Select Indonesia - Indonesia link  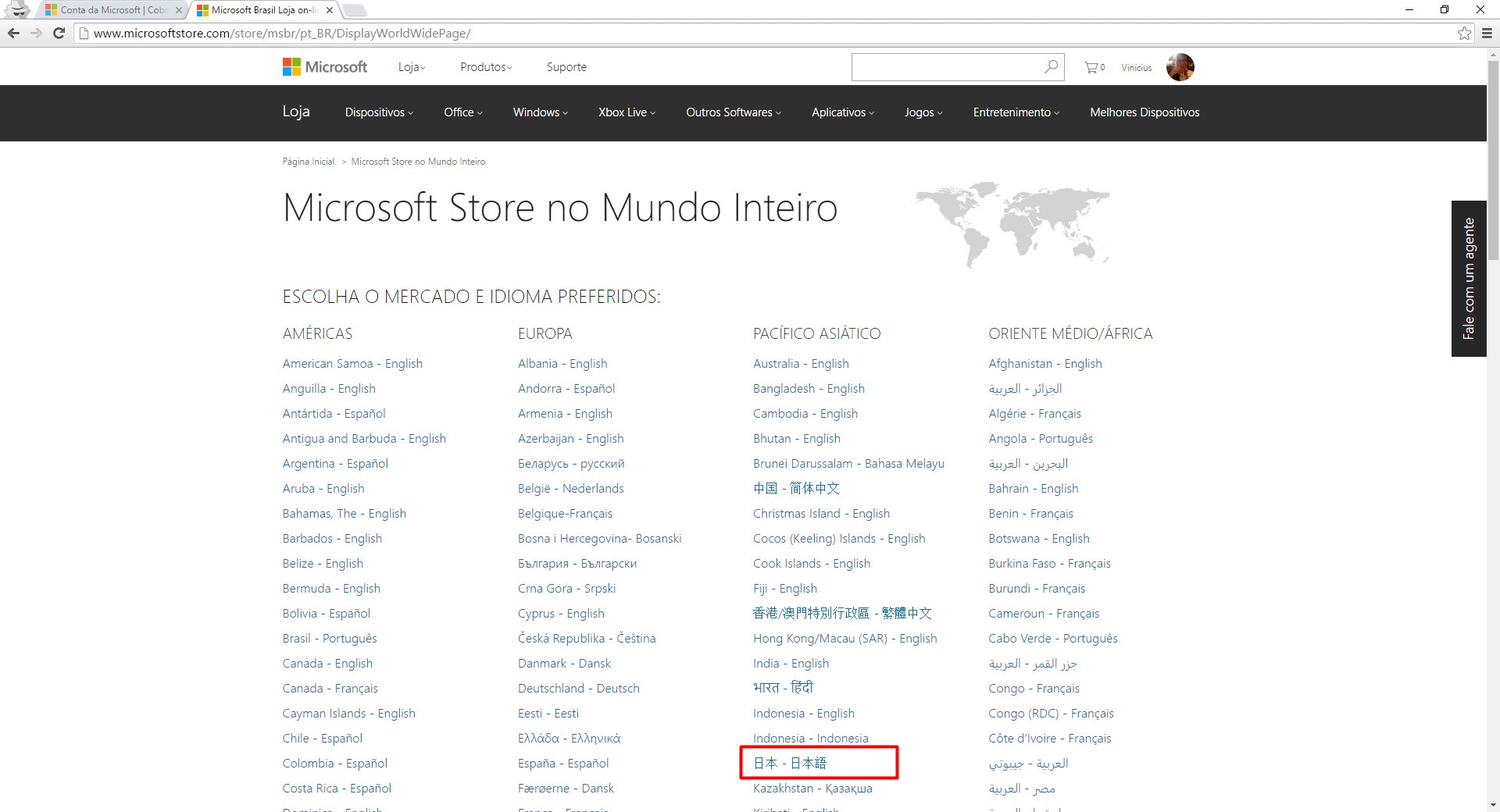coord(810,739)
